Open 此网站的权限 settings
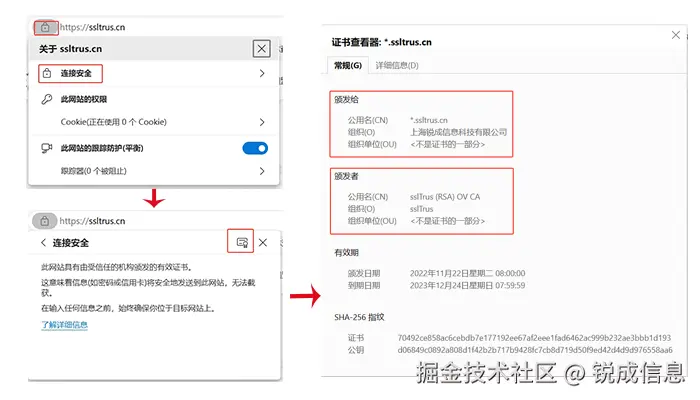This screenshot has height=400, width=700. click(x=84, y=99)
